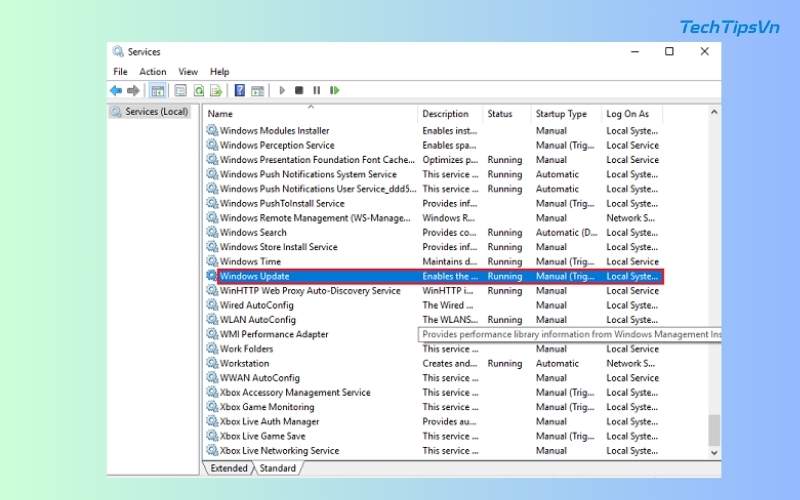Switch to the Extended tab

coord(229,468)
